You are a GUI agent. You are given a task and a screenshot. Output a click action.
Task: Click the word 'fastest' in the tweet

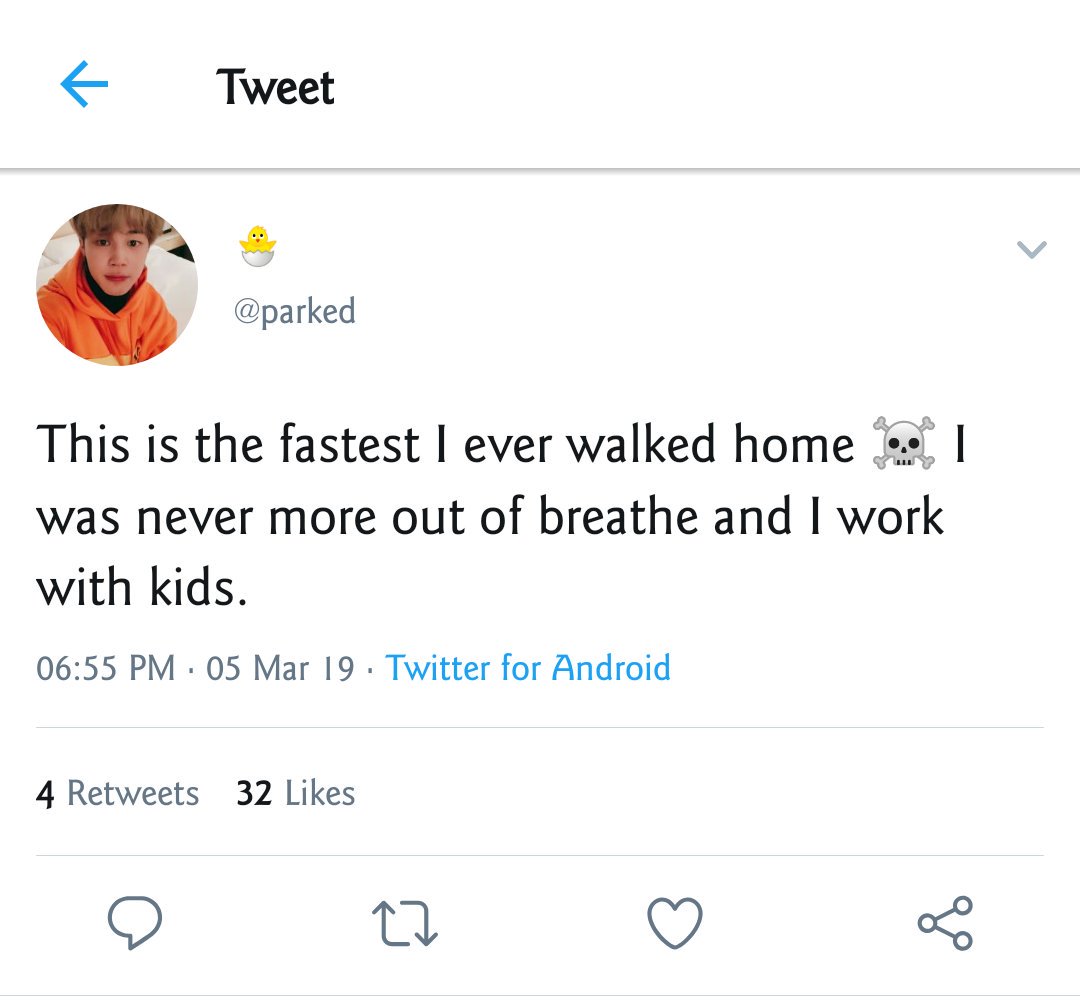coord(350,444)
